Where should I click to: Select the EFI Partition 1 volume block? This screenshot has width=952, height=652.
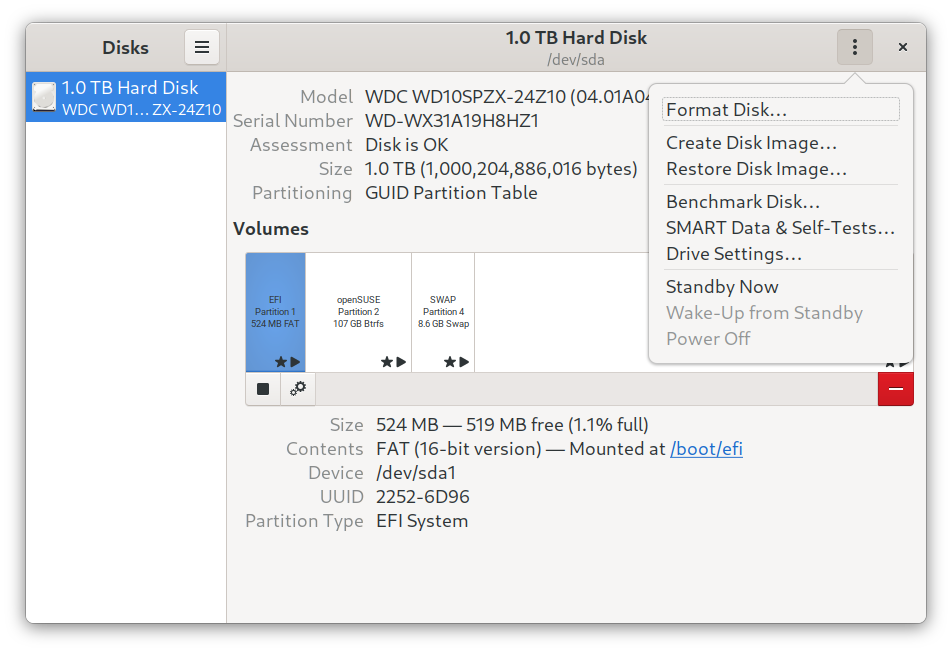coord(275,311)
